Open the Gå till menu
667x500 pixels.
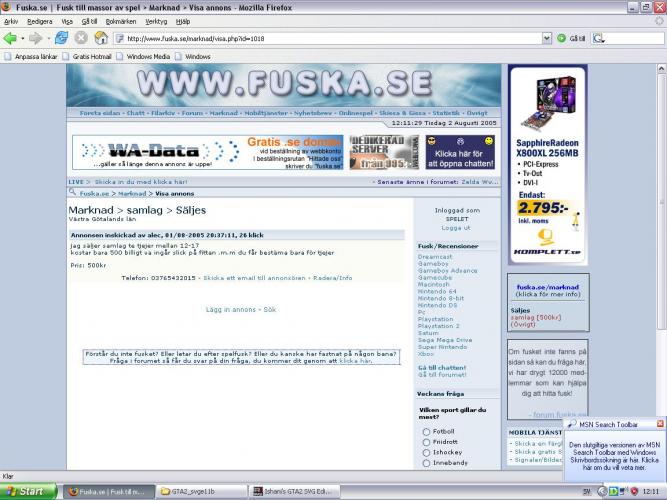(89, 21)
